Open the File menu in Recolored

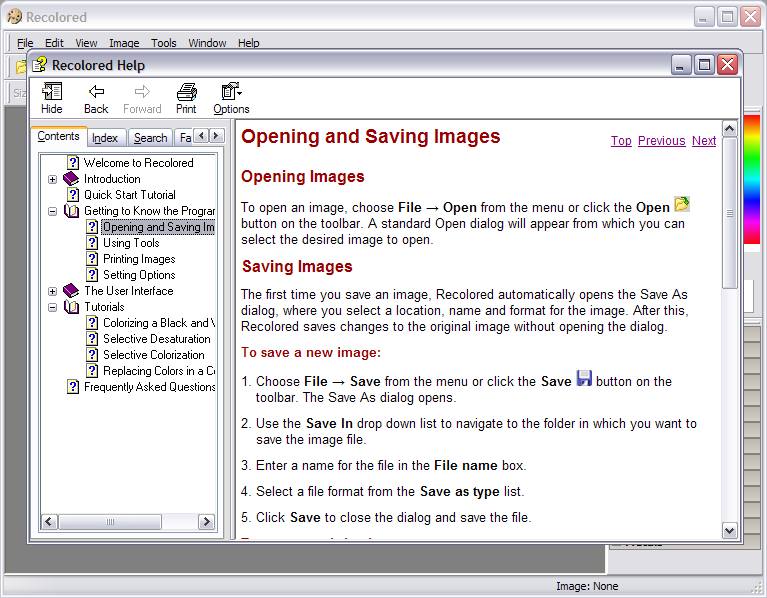point(25,43)
